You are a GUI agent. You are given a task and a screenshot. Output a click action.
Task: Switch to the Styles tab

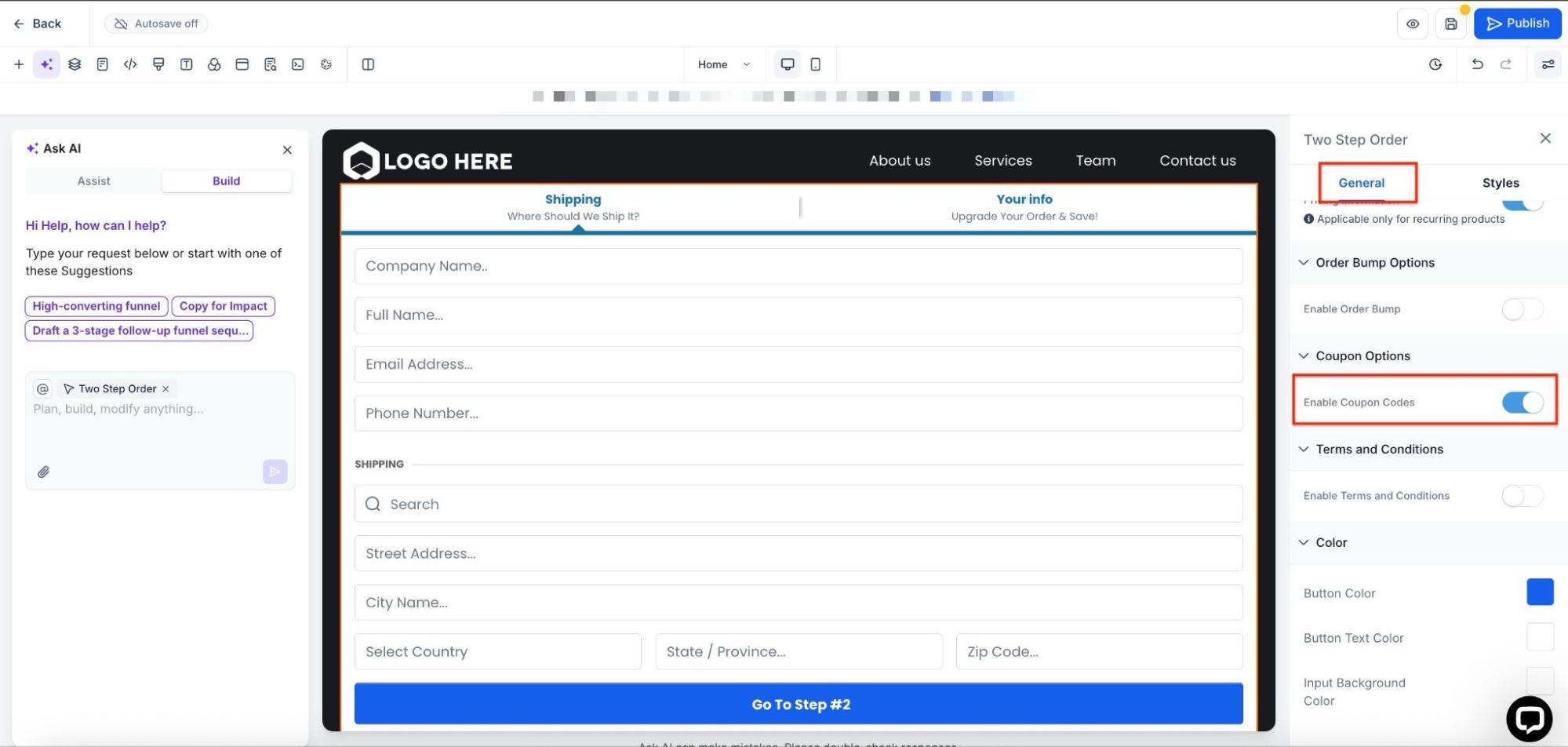(x=1500, y=183)
